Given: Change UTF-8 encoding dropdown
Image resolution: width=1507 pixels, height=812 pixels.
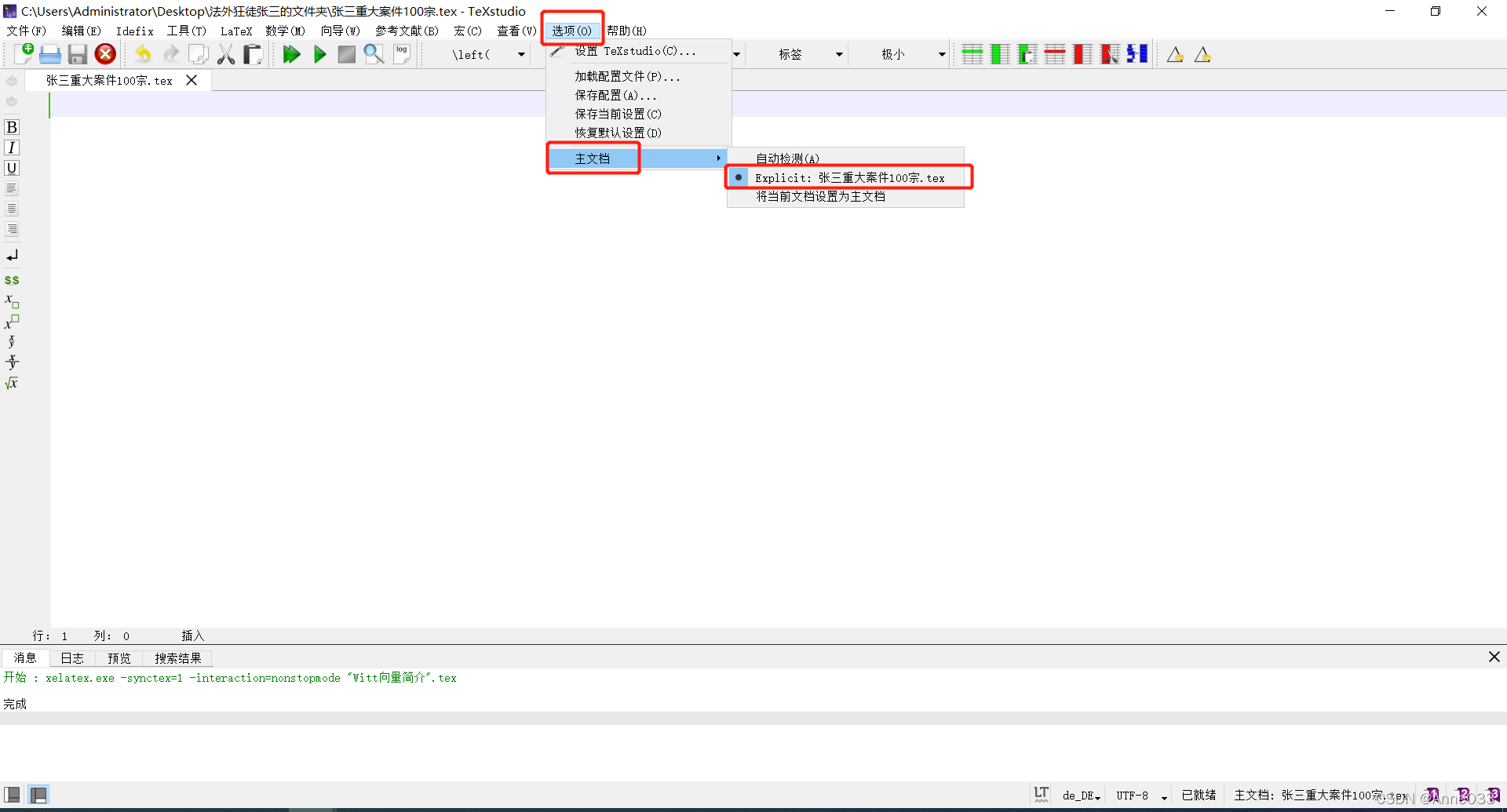Looking at the screenshot, I should (1141, 796).
